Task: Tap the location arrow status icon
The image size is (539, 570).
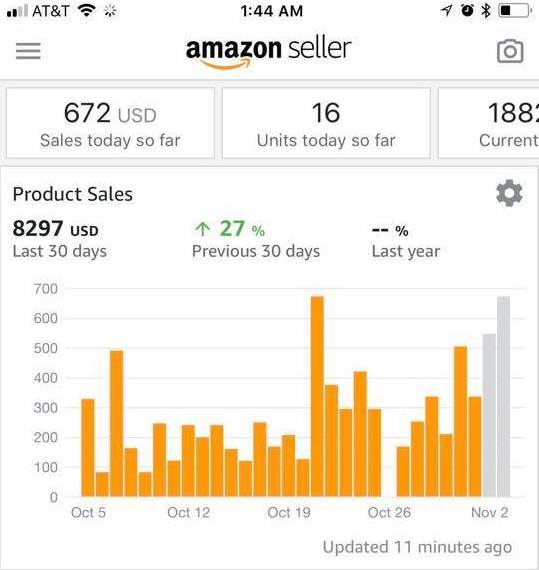Action: (x=447, y=11)
